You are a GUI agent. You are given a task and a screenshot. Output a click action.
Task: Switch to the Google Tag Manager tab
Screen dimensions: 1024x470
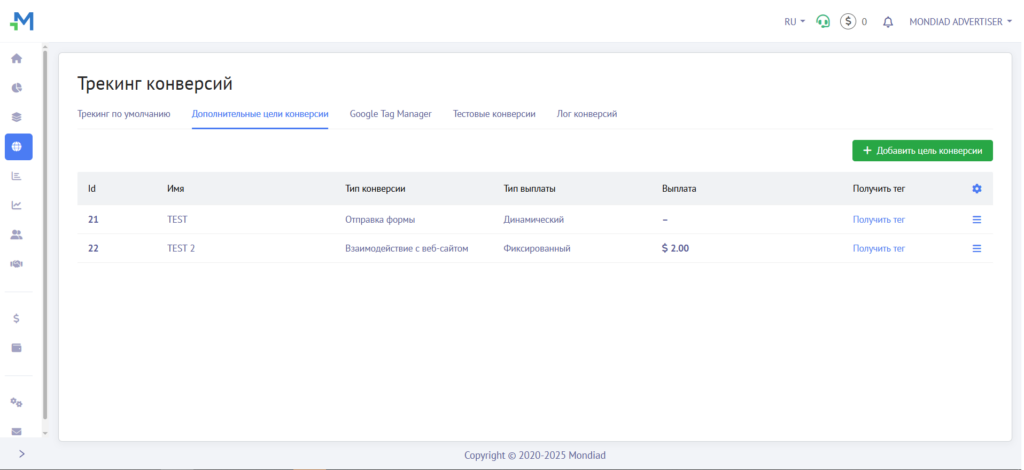click(390, 114)
